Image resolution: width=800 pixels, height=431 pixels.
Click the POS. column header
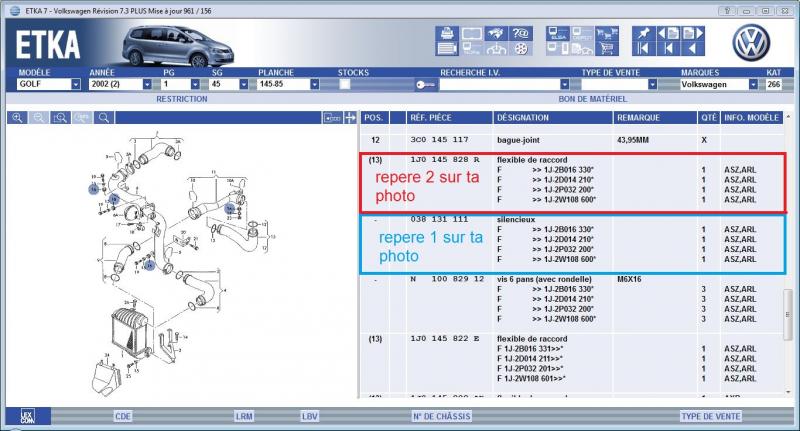pos(373,118)
